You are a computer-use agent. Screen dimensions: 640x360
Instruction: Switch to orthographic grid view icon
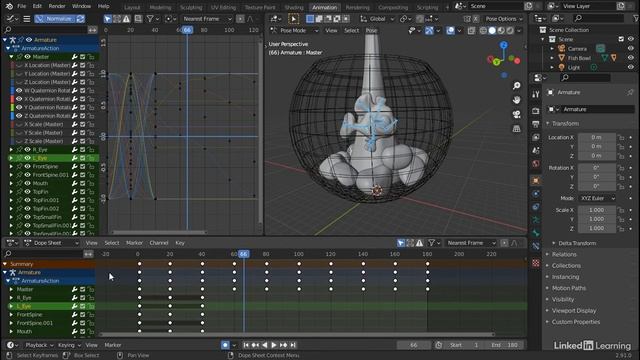click(x=517, y=129)
